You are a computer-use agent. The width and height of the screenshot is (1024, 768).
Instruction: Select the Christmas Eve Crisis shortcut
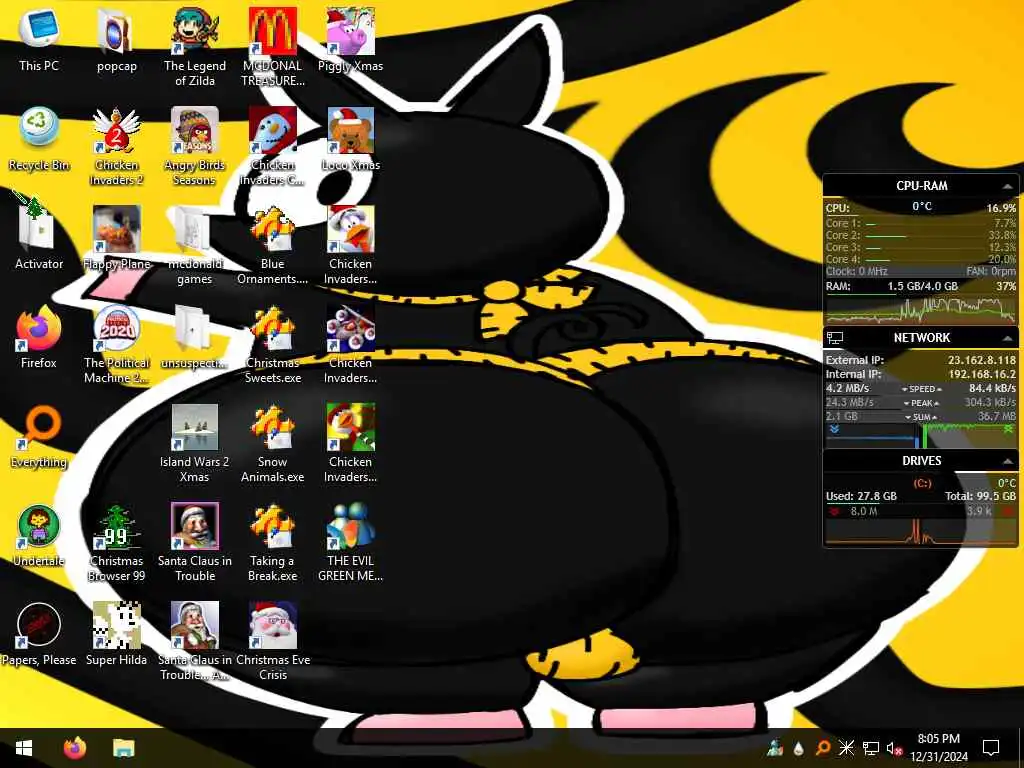coord(272,642)
